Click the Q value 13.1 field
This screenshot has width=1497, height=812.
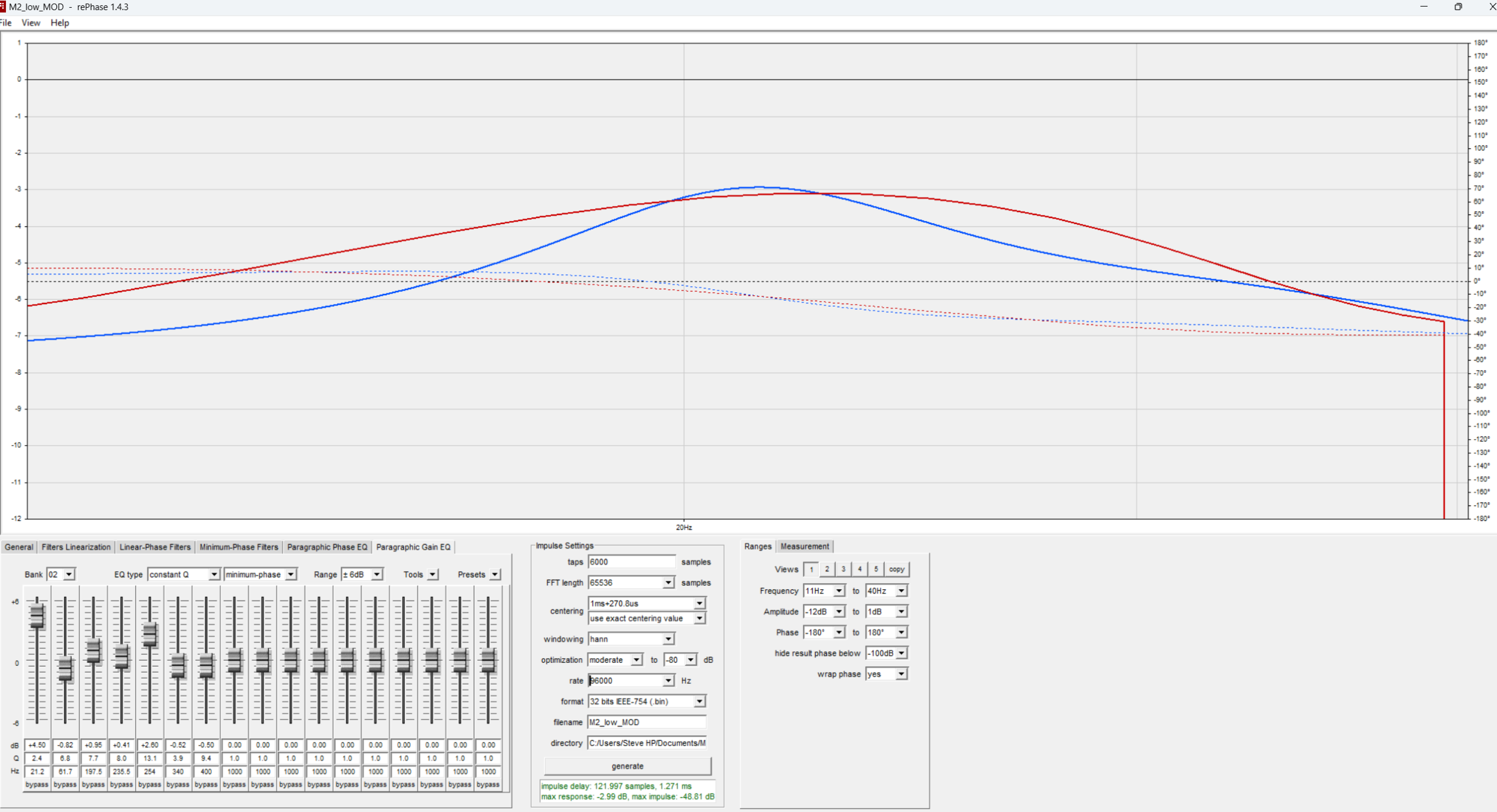[x=150, y=758]
